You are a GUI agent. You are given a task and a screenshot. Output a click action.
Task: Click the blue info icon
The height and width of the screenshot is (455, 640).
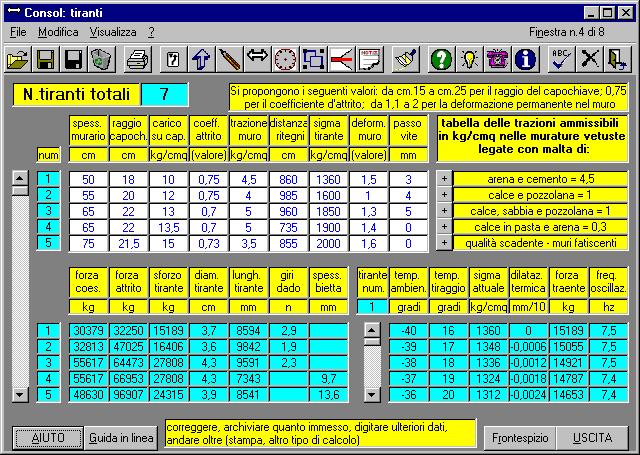525,60
